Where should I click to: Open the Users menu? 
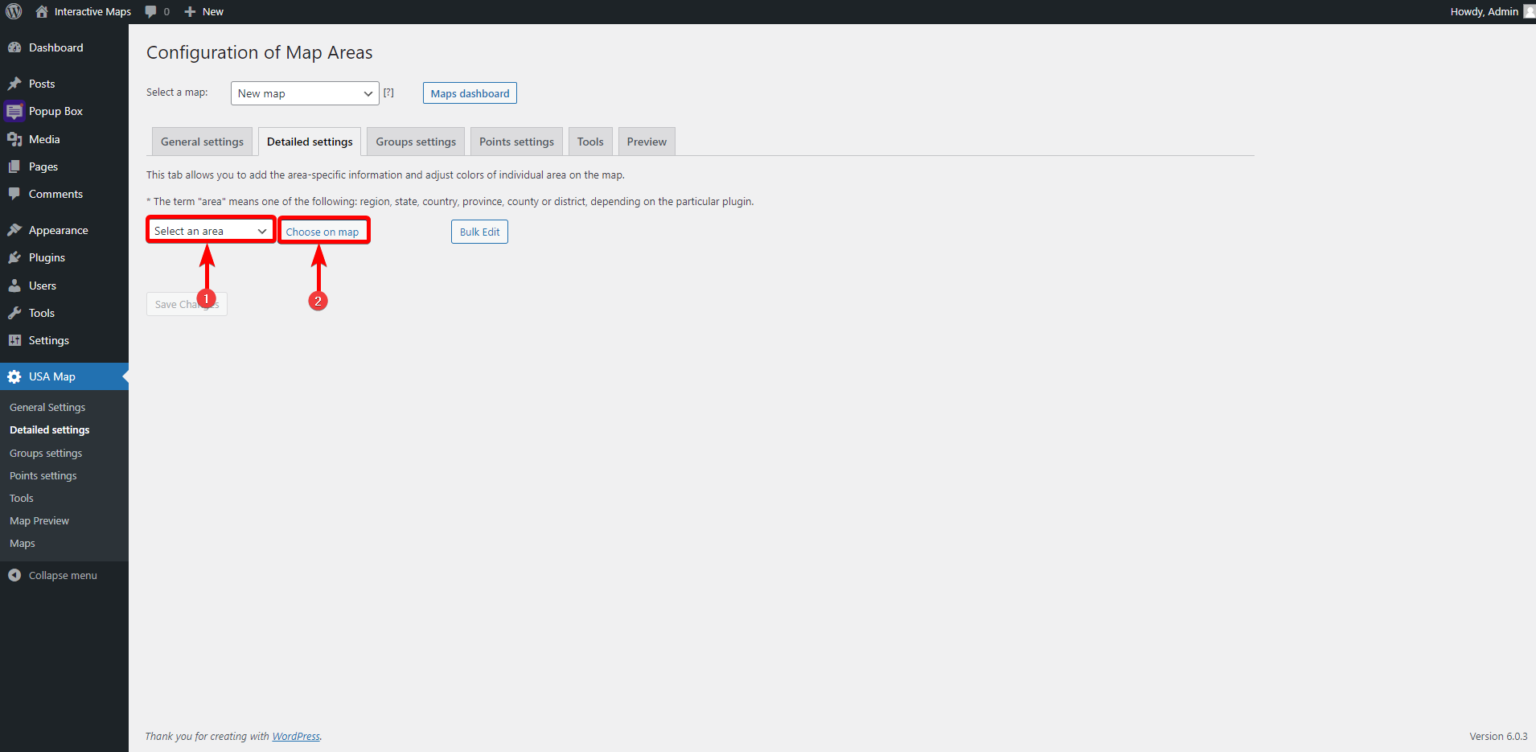coord(42,286)
